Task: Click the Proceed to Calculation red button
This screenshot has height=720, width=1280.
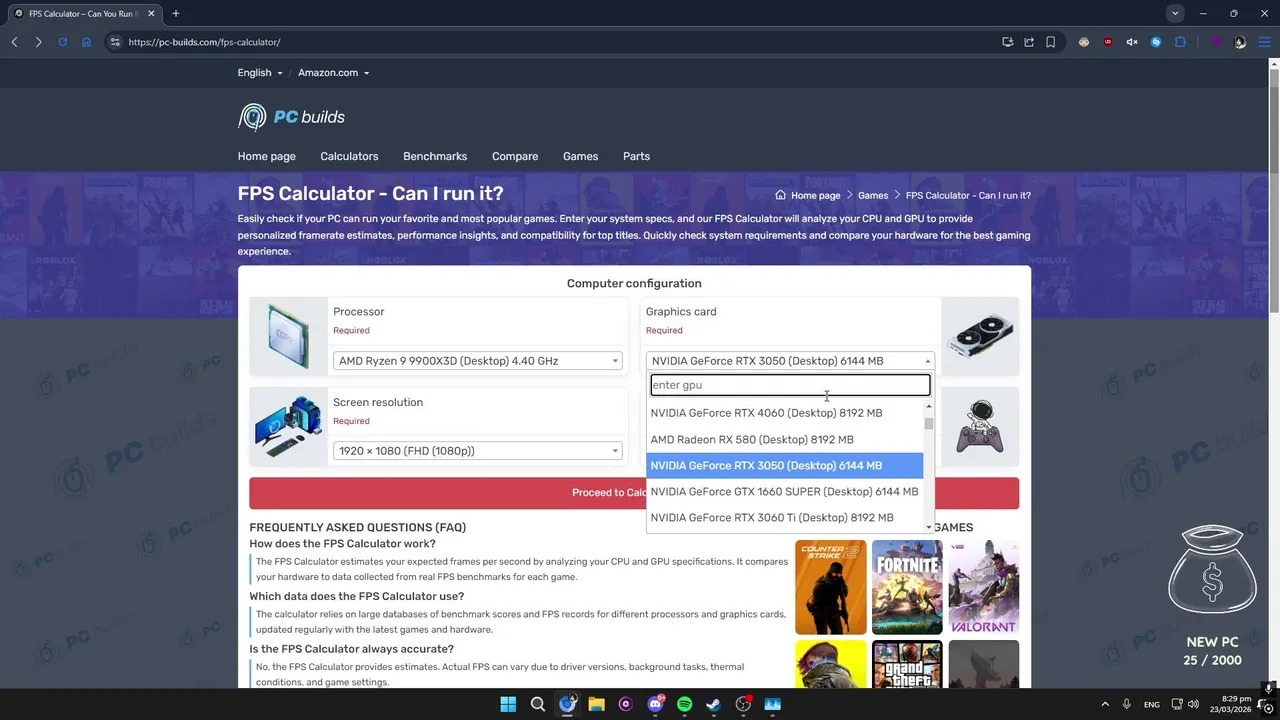Action: coord(634,493)
